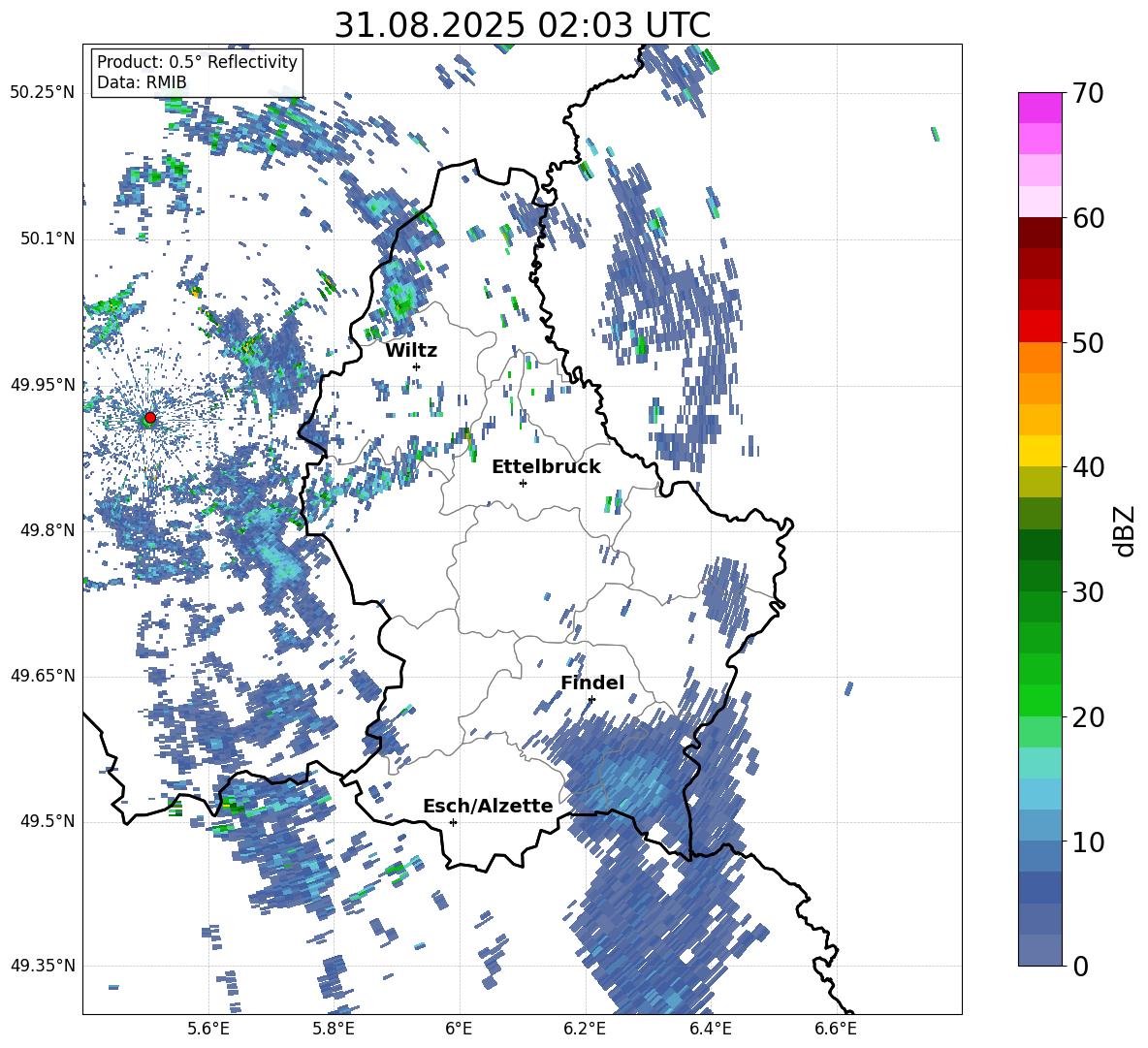Click the plus marker below Findel
This screenshot has height=1048, width=1148.
point(591,699)
